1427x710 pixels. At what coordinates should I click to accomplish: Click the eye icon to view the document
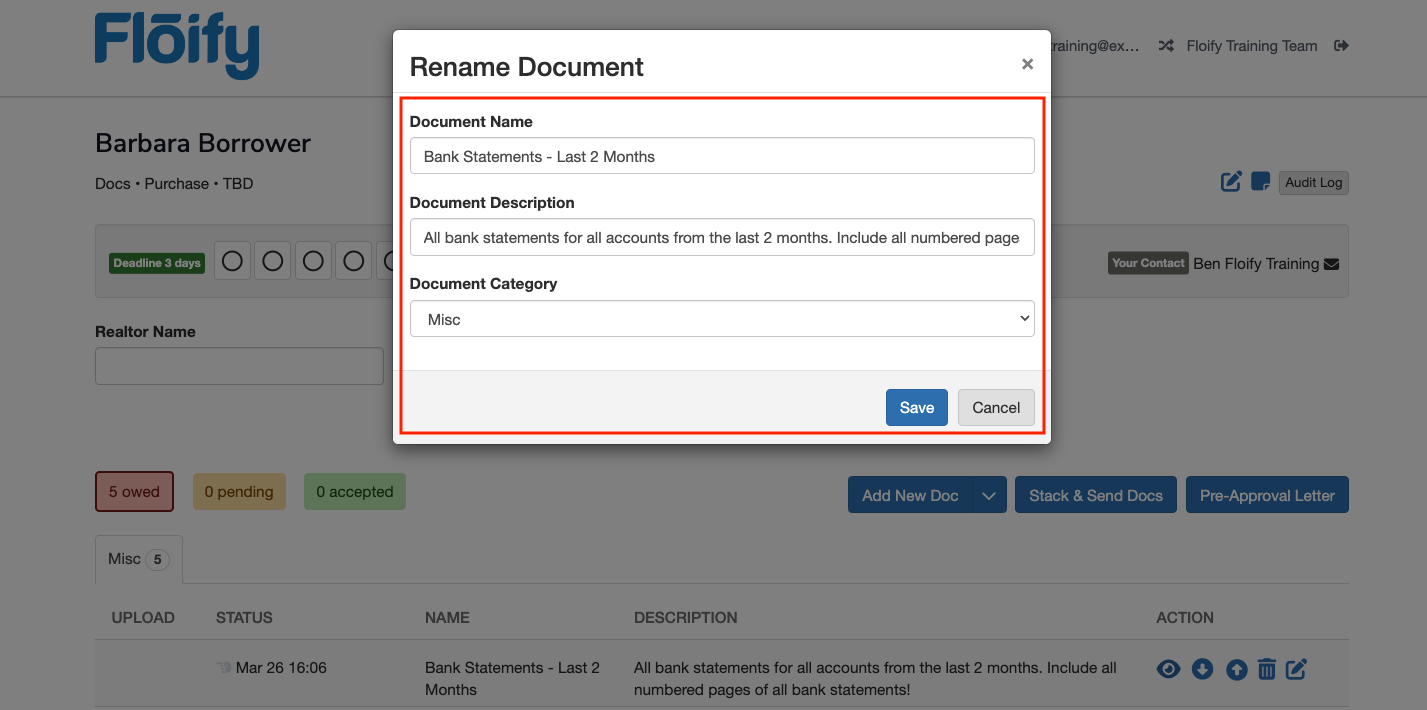(x=1168, y=669)
